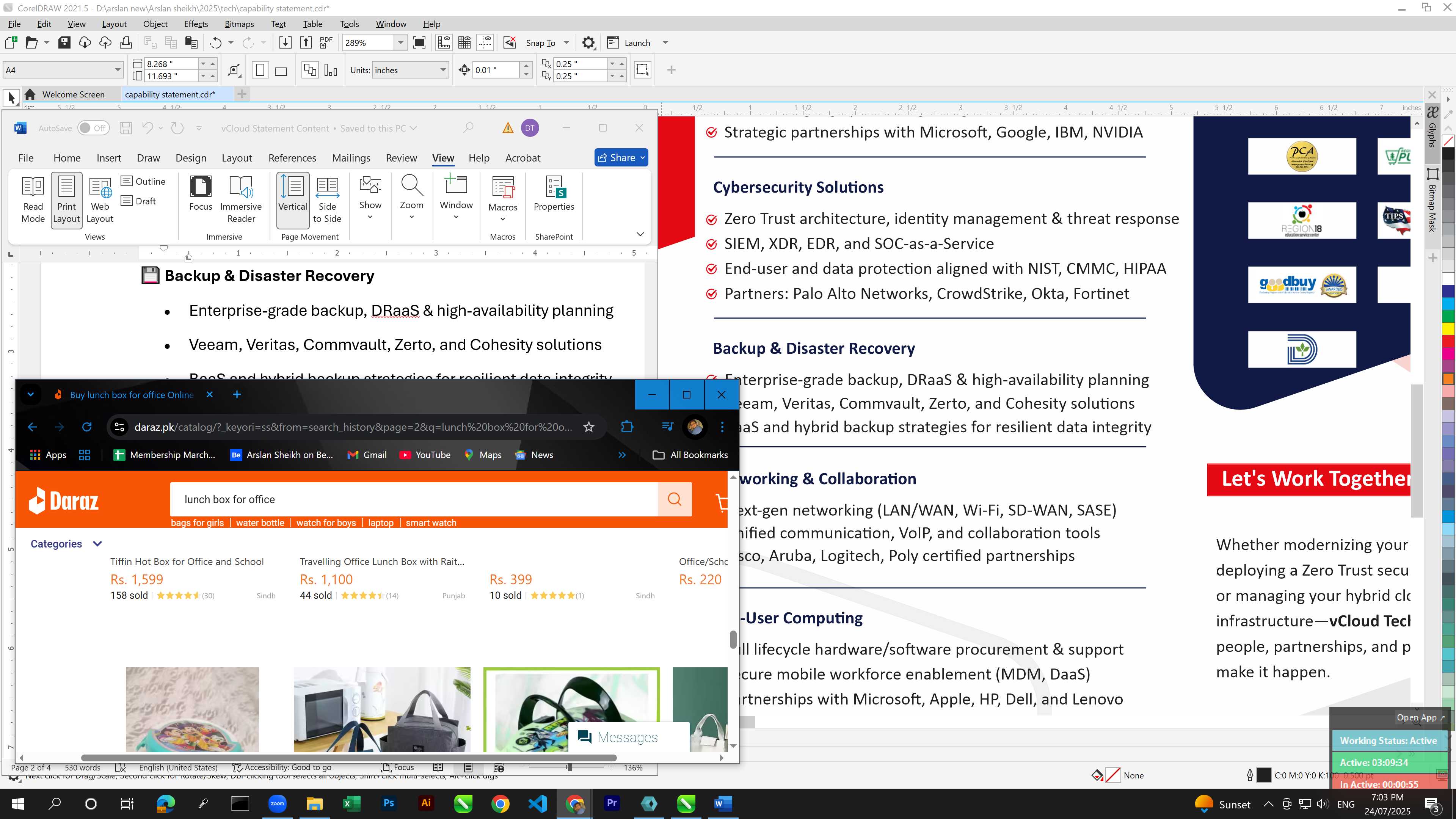The height and width of the screenshot is (819, 1456).
Task: Open the Daraz Messages chat box
Action: [628, 737]
